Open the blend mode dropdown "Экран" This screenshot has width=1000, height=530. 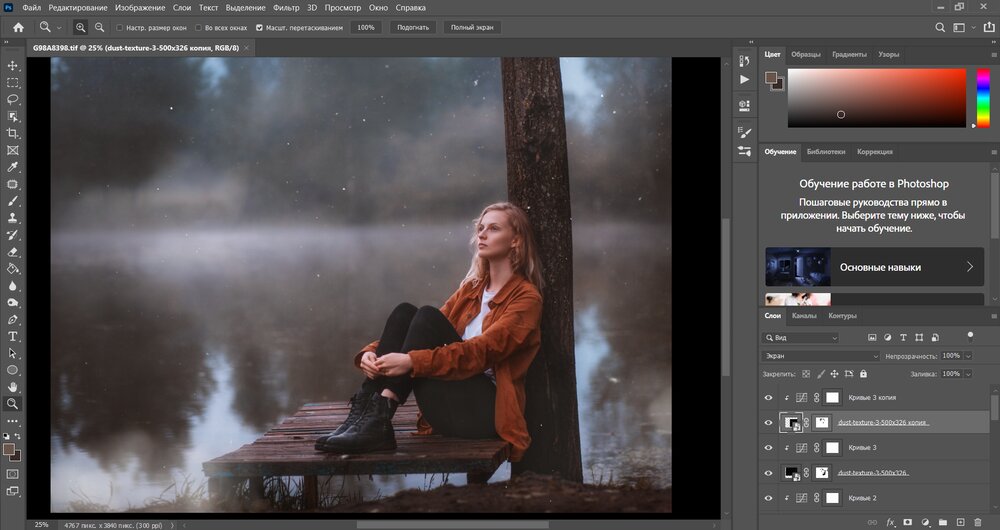[820, 356]
